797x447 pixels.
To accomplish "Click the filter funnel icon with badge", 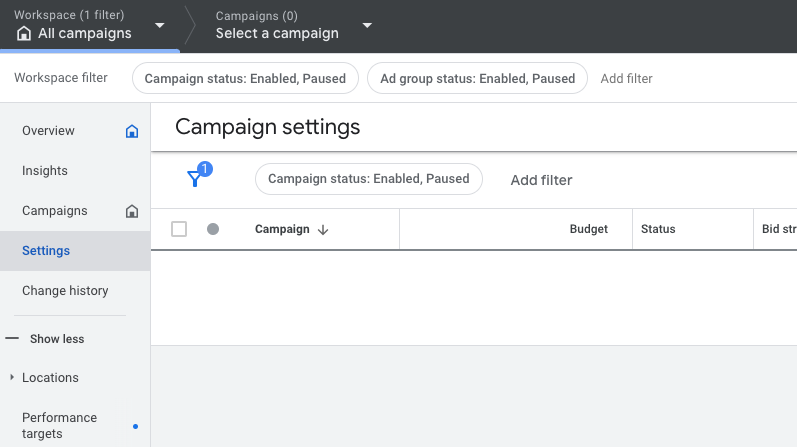I will click(x=199, y=174).
